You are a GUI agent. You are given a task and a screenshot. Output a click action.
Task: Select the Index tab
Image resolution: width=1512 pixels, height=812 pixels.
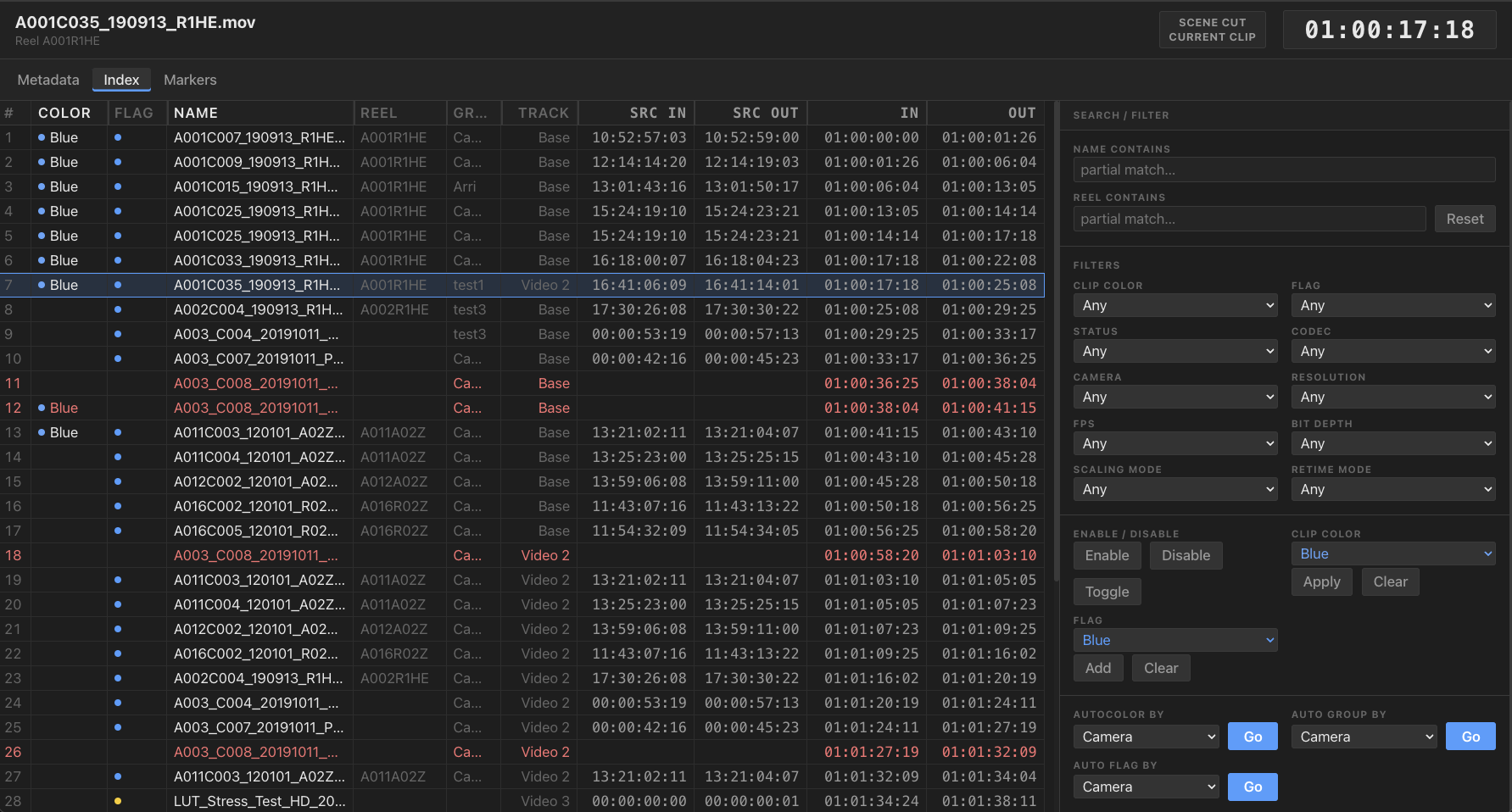click(121, 80)
